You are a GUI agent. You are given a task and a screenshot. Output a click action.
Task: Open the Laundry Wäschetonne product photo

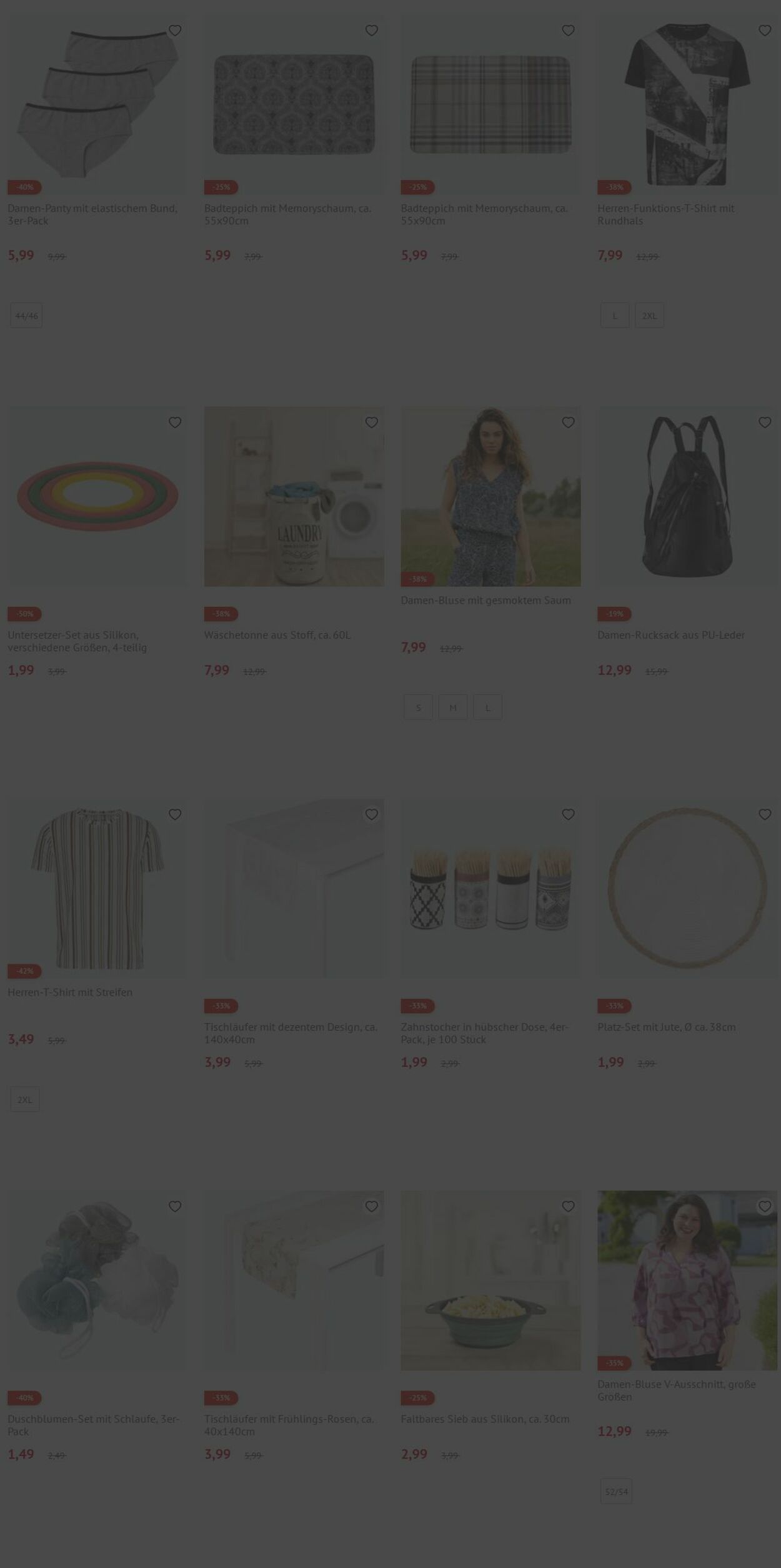pyautogui.click(x=294, y=496)
